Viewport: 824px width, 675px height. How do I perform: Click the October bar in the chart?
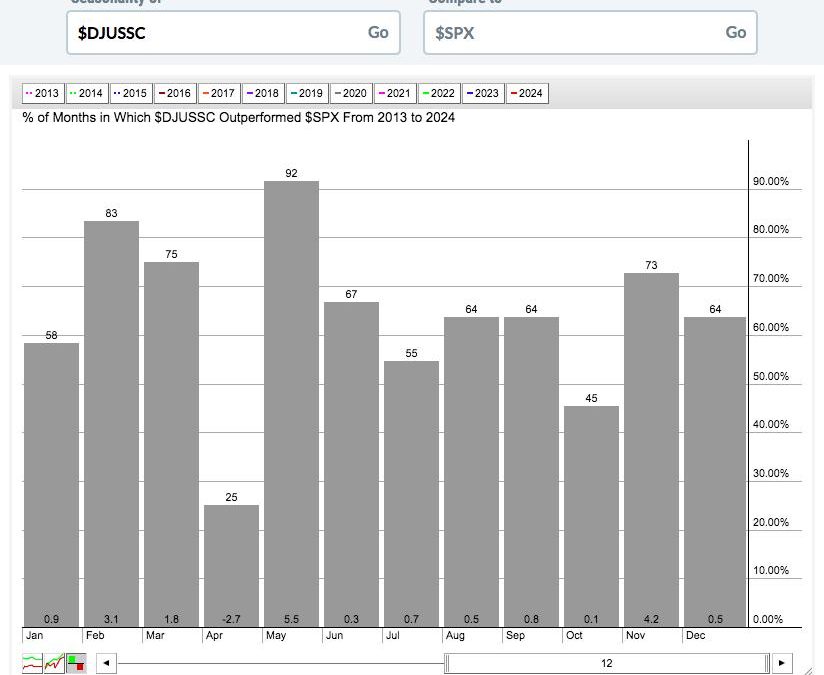(x=591, y=516)
